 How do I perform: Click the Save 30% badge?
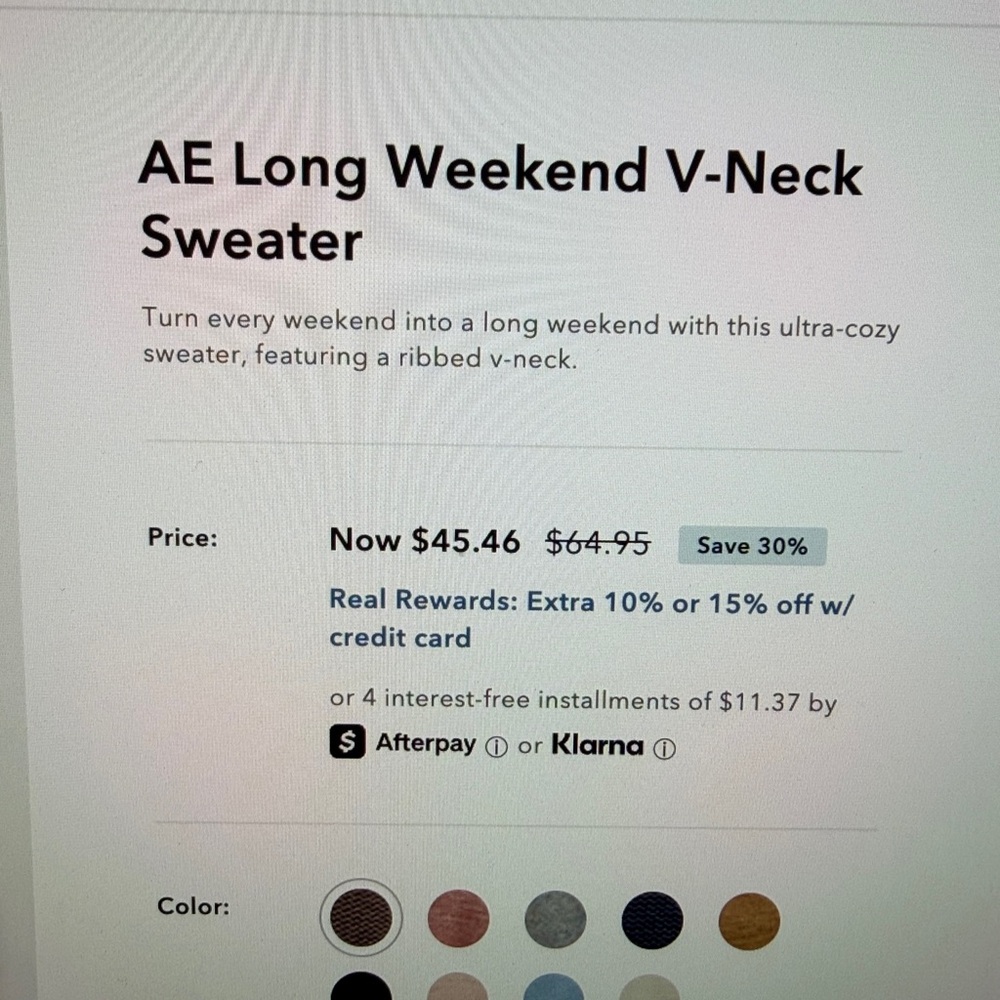(753, 546)
